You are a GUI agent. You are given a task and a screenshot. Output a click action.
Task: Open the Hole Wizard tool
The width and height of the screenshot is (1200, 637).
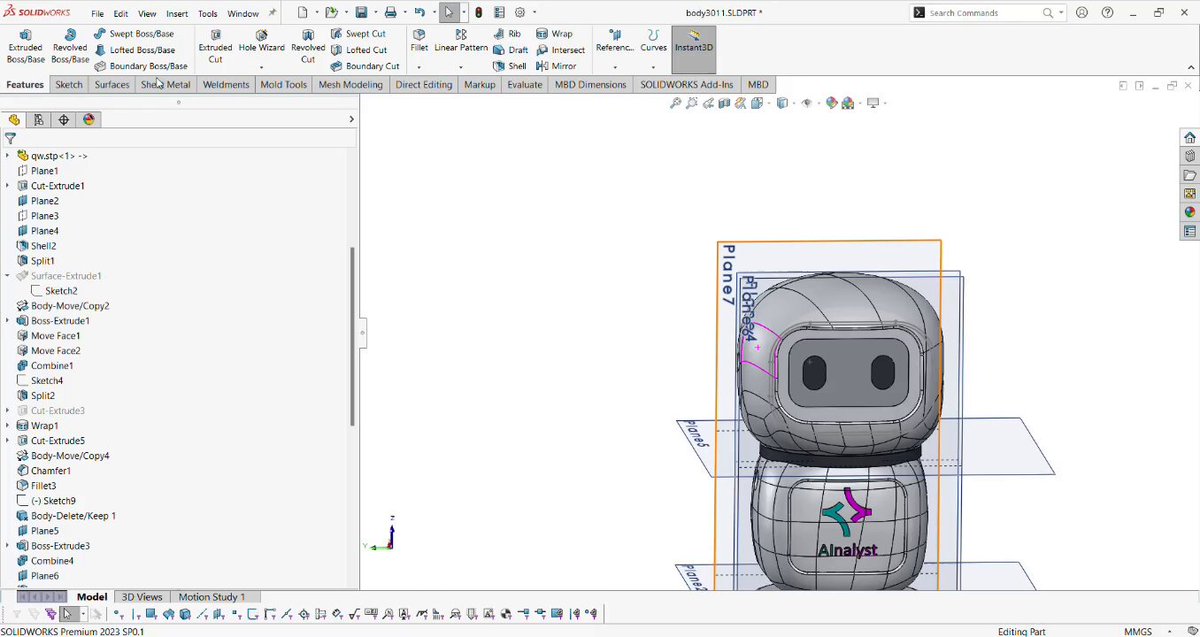pyautogui.click(x=261, y=41)
